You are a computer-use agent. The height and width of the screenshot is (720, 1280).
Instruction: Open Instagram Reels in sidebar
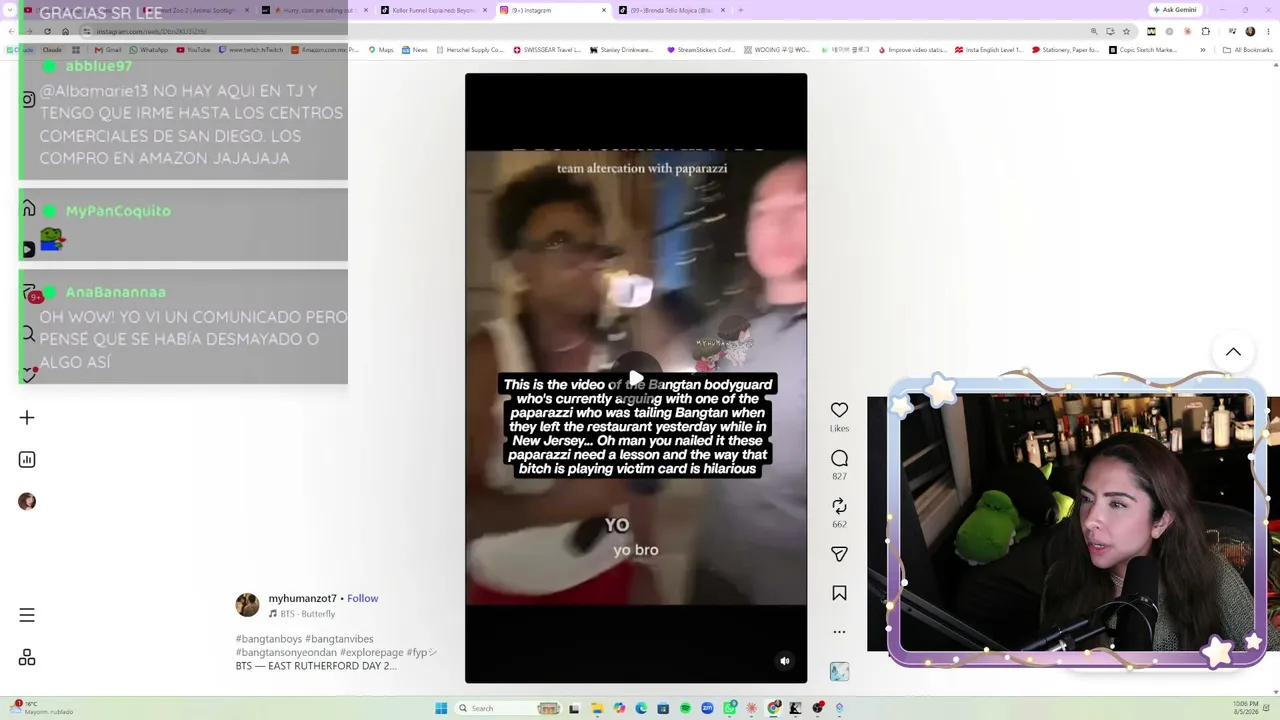pos(28,249)
